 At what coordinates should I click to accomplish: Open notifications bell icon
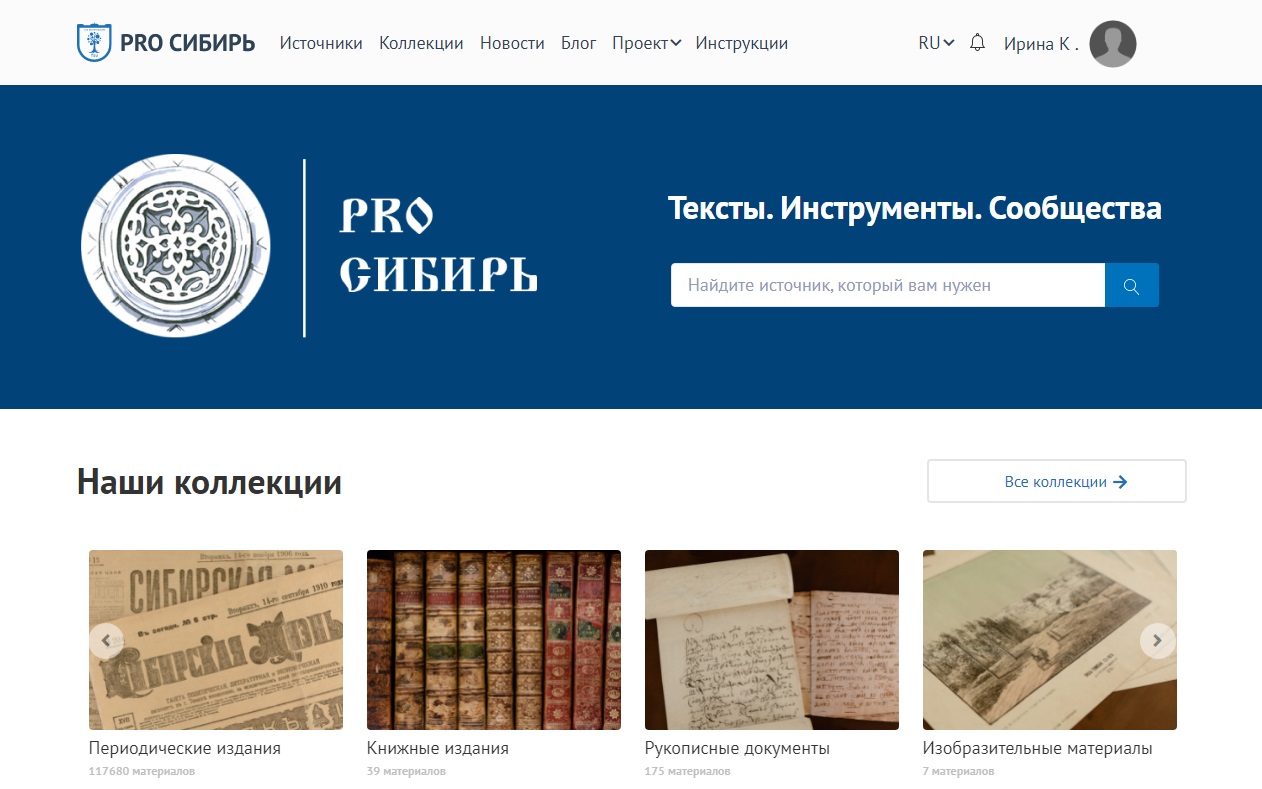[978, 43]
